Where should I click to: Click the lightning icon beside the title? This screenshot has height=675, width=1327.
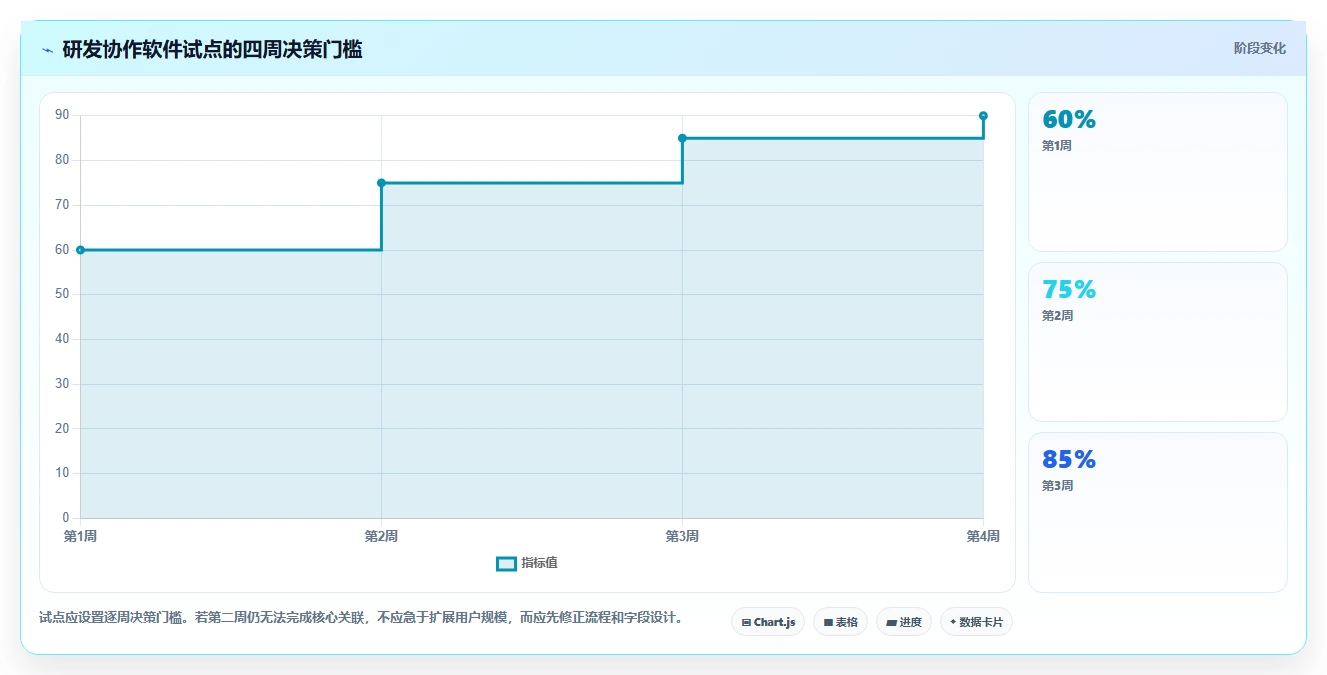pos(47,49)
